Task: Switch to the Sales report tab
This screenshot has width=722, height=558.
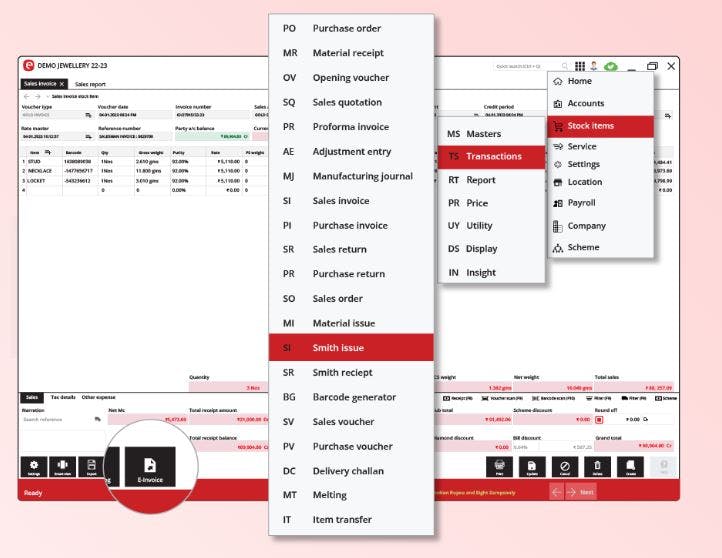Action: [x=90, y=84]
